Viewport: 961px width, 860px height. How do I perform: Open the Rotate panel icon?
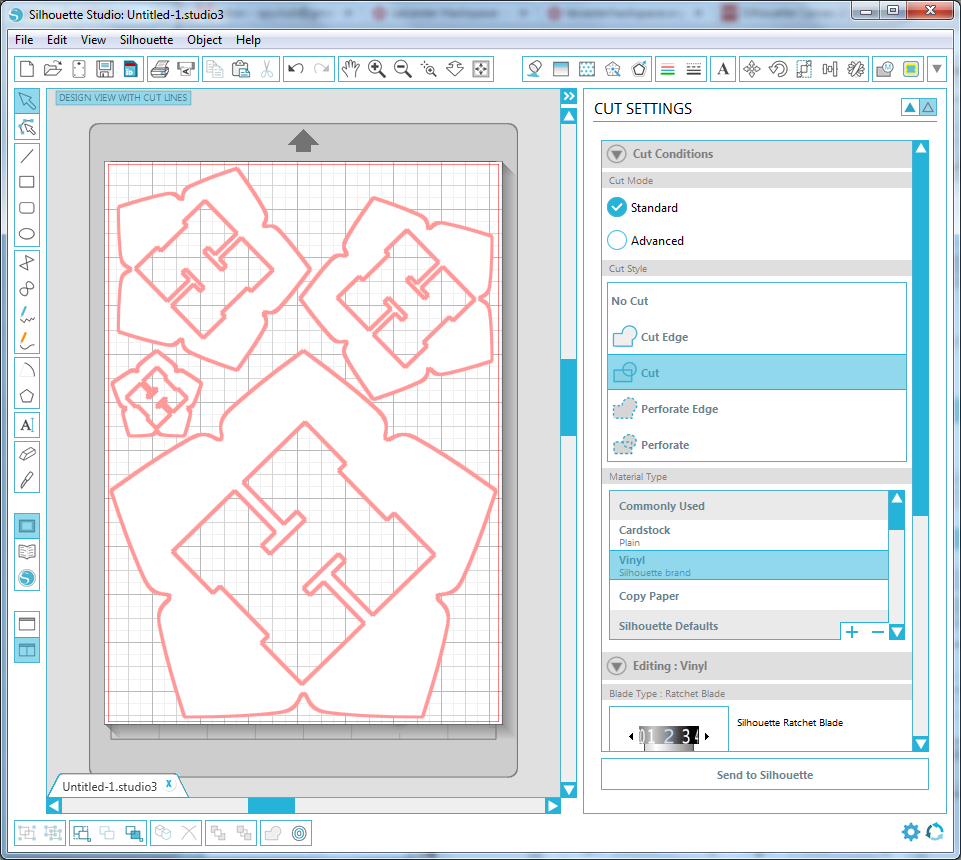778,69
